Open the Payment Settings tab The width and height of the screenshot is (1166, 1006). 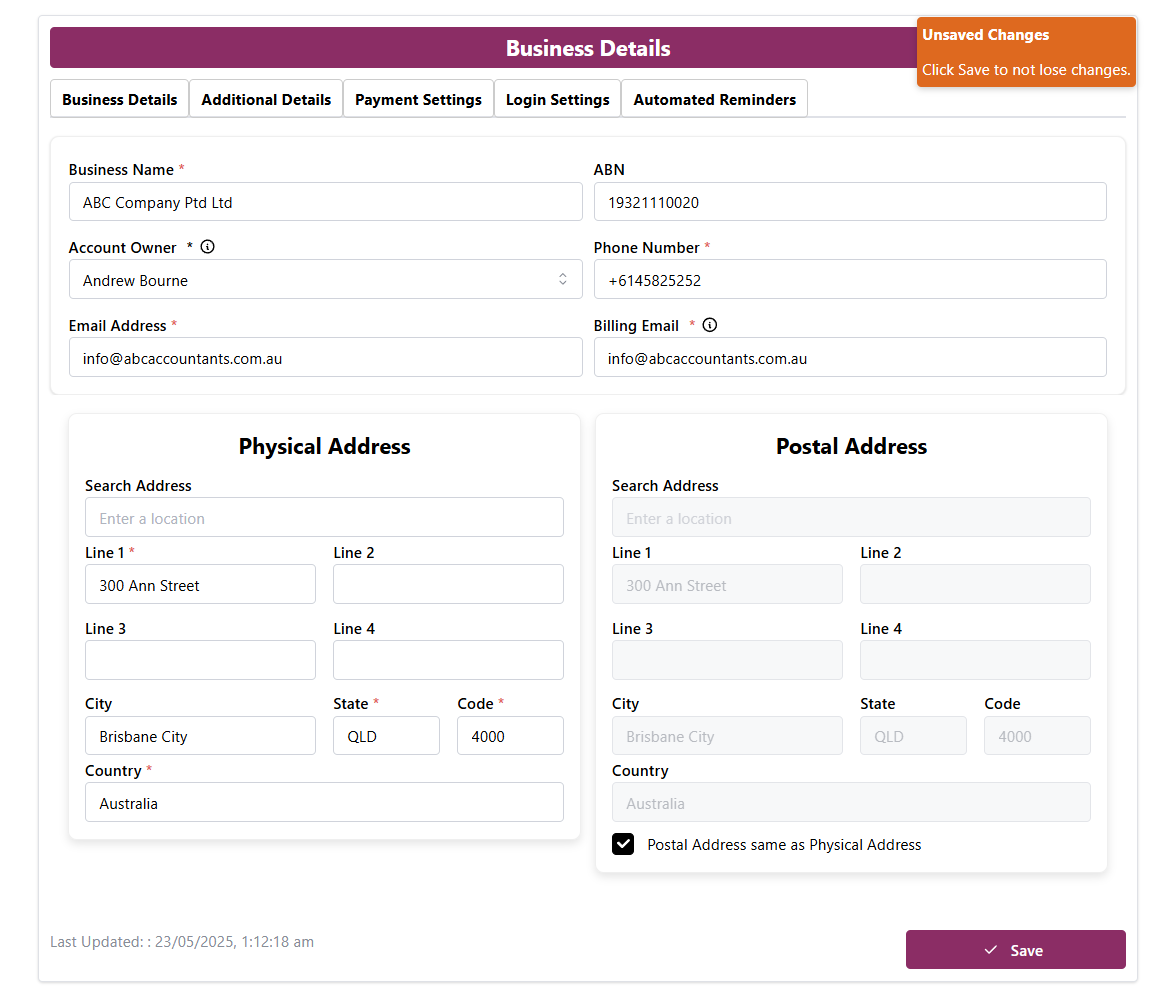click(418, 100)
